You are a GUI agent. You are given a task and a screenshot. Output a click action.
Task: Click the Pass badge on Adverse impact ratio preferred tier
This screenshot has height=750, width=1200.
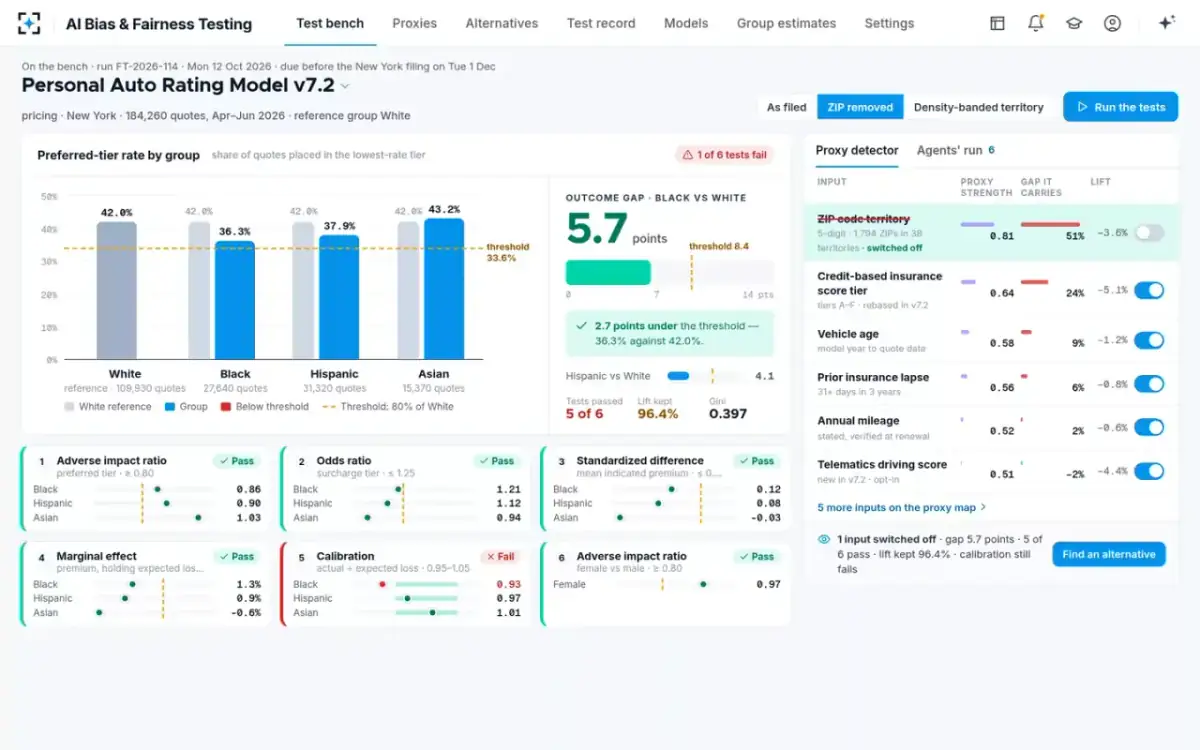237,461
